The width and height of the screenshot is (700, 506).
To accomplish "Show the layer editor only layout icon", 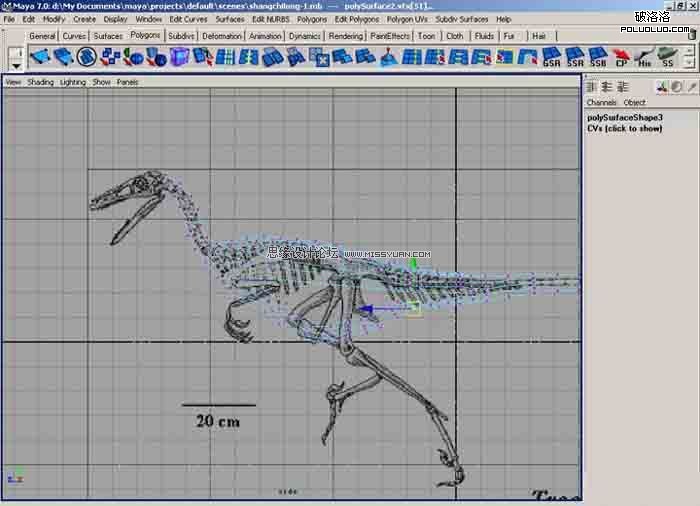I will tap(606, 87).
